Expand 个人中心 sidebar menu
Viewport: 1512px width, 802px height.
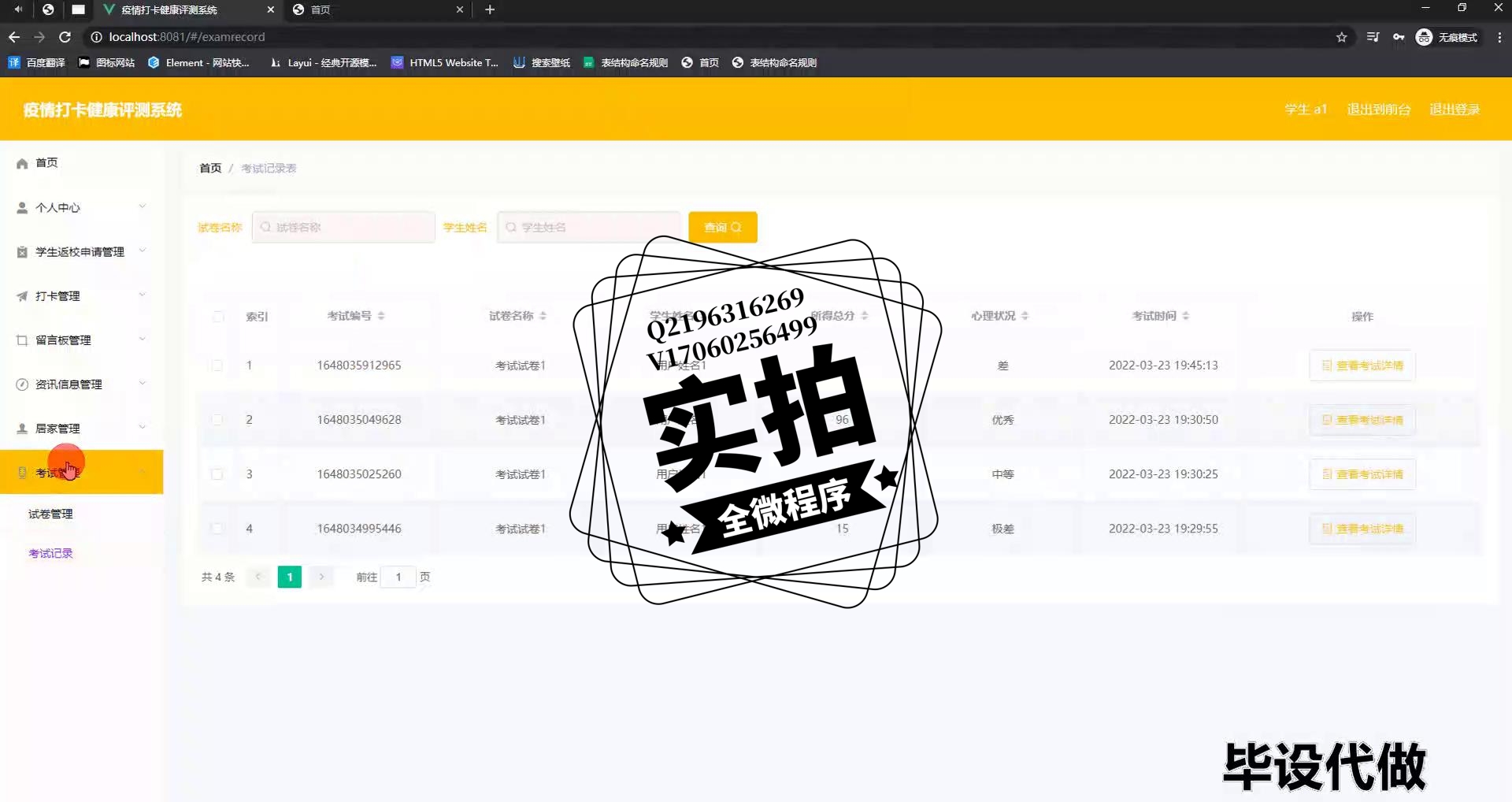click(82, 207)
